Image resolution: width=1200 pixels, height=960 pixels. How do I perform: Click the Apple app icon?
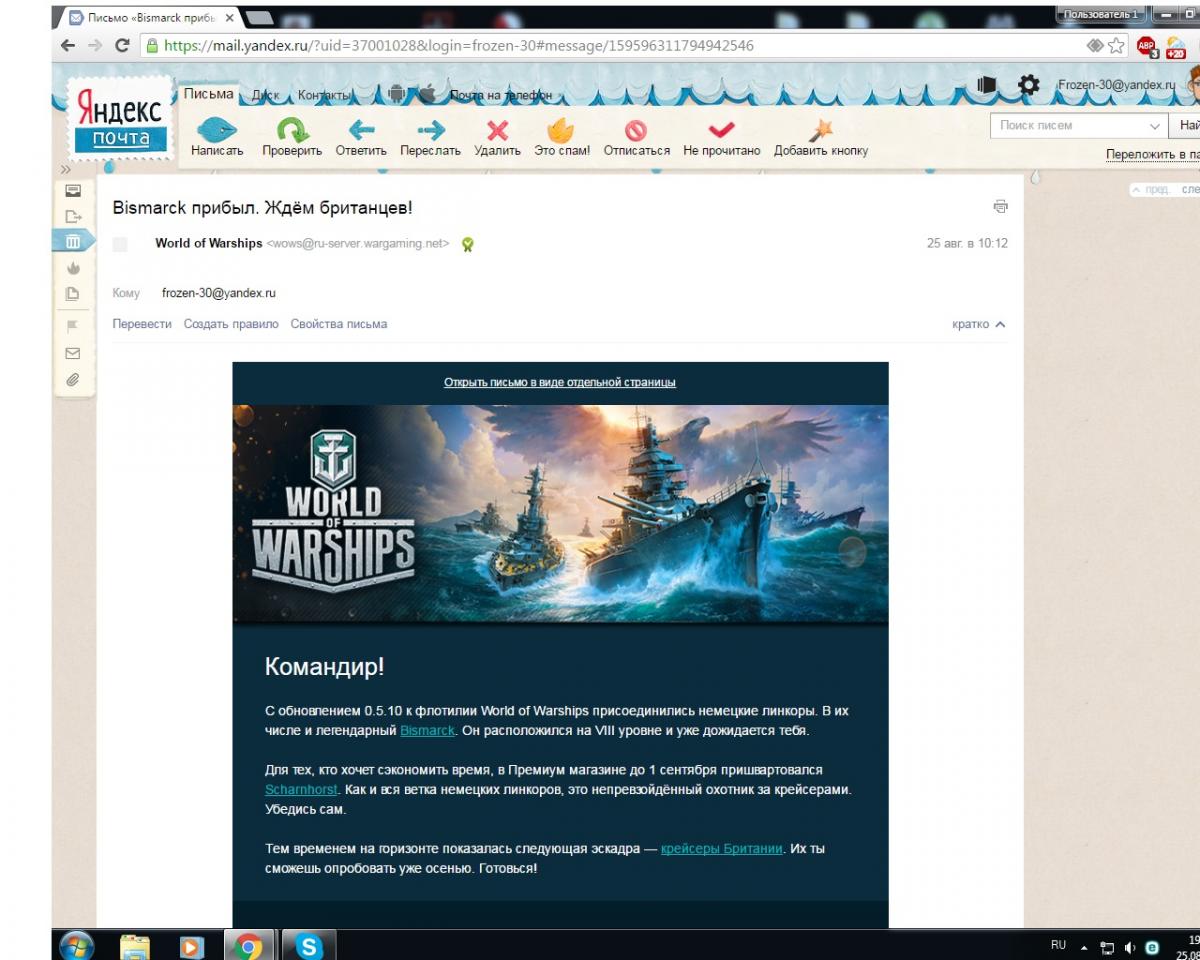click(x=427, y=94)
